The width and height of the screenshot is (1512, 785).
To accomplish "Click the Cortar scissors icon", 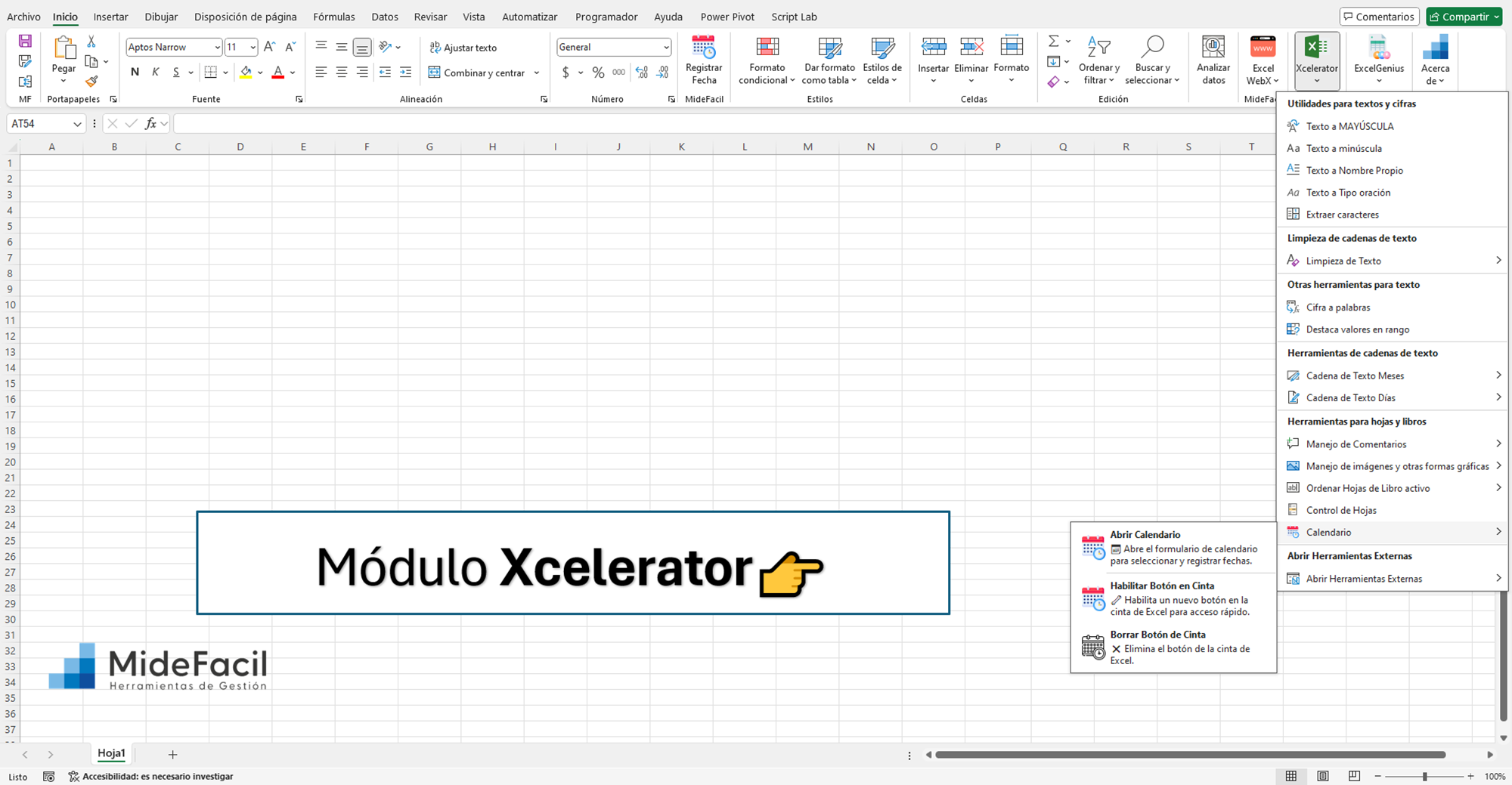I will tap(91, 42).
